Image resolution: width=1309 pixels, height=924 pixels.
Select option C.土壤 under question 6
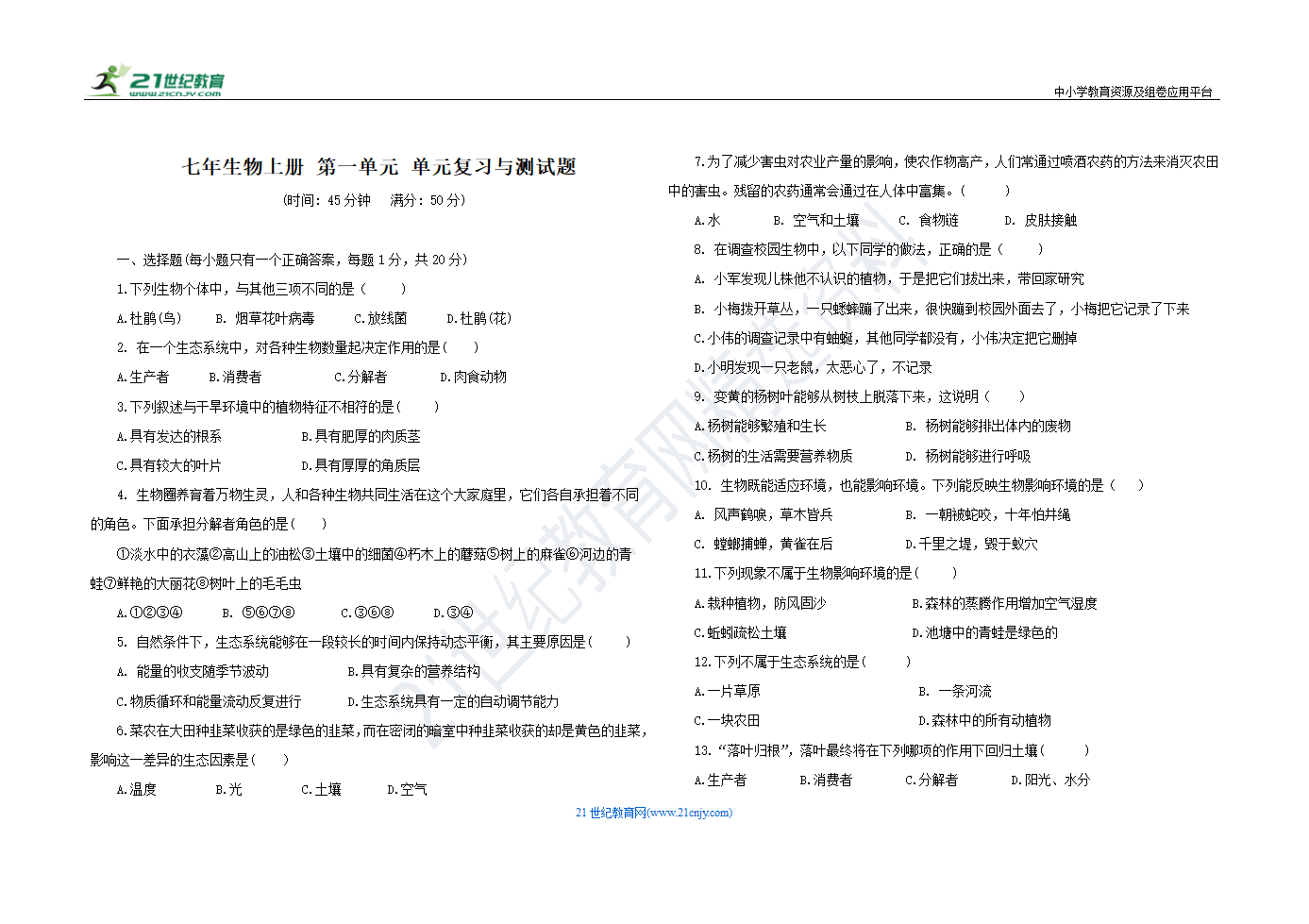pos(321,789)
